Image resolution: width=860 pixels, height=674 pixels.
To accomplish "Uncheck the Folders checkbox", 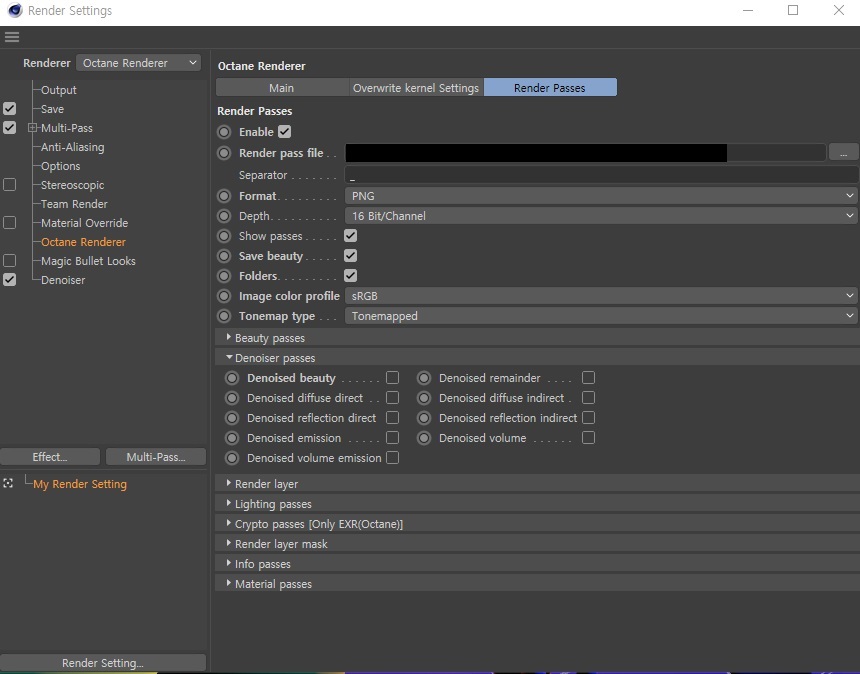I will [350, 276].
